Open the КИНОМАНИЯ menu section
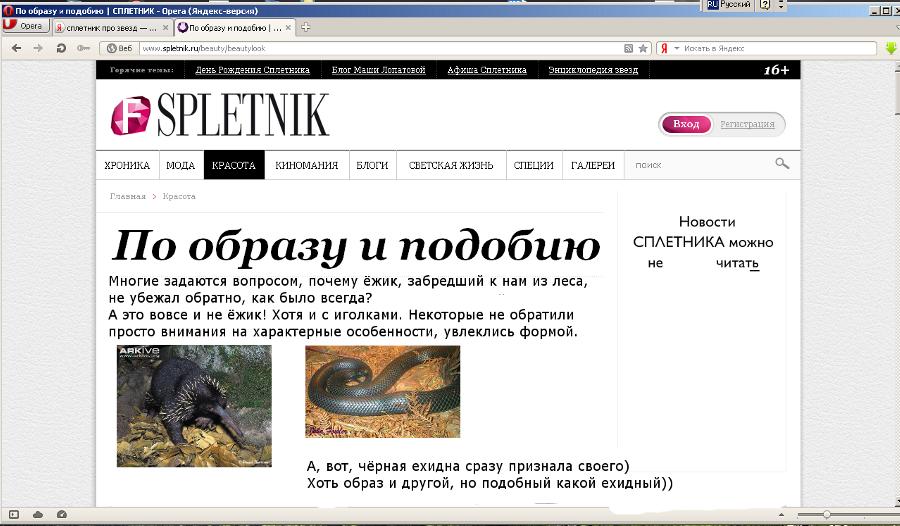Image resolution: width=900 pixels, height=526 pixels. pyautogui.click(x=306, y=165)
